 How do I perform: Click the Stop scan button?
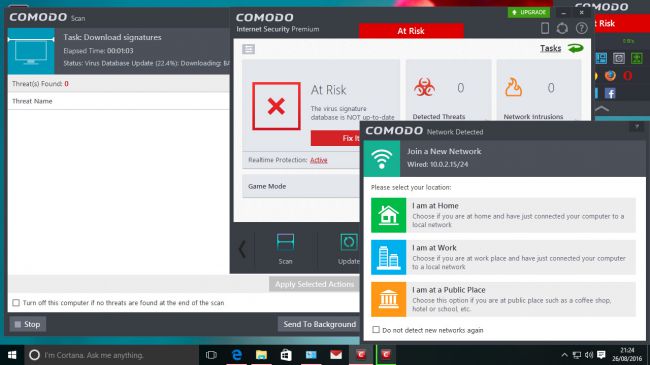(x=28, y=324)
